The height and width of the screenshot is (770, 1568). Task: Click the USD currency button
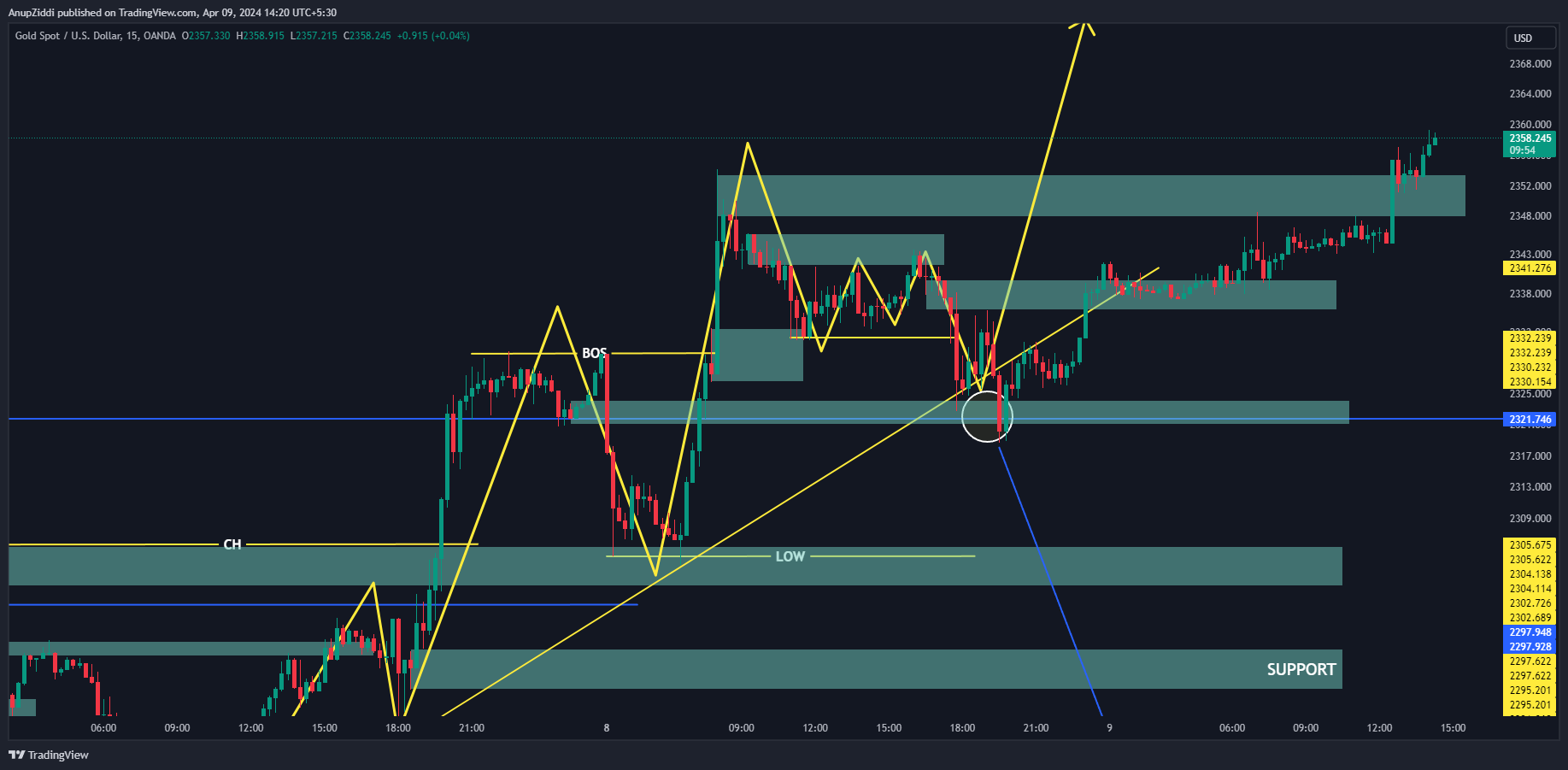coord(1530,38)
